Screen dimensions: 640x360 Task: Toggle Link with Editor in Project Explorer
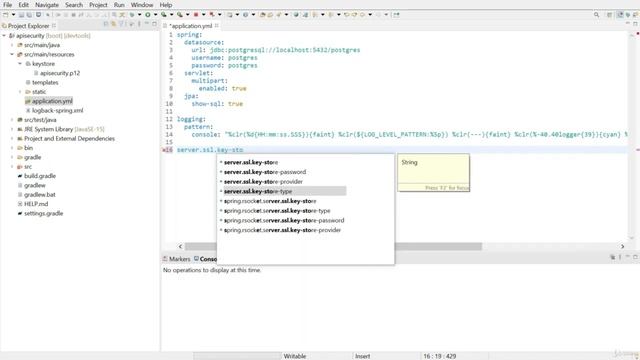click(114, 24)
